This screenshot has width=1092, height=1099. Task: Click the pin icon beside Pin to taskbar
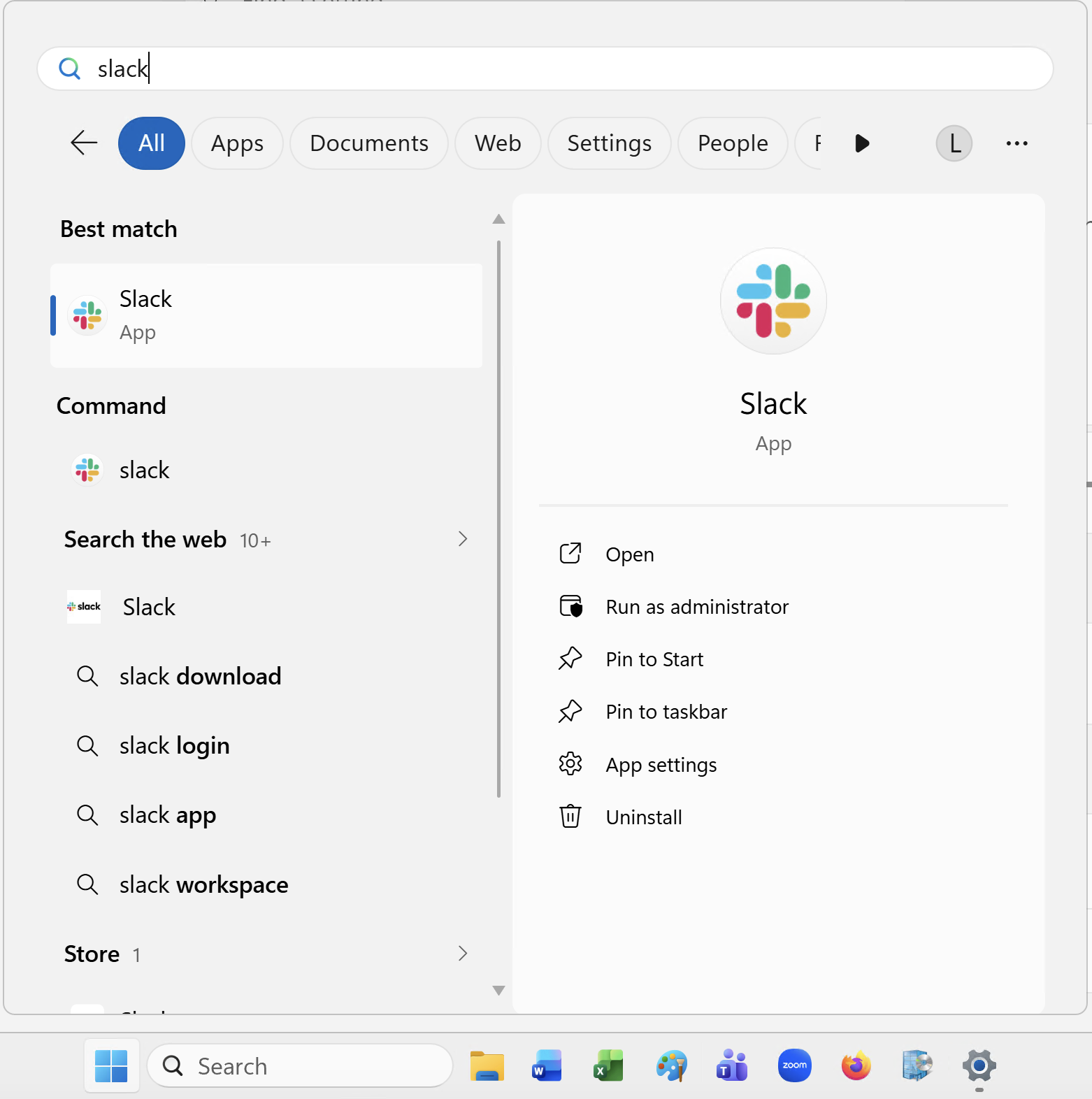pyautogui.click(x=570, y=711)
